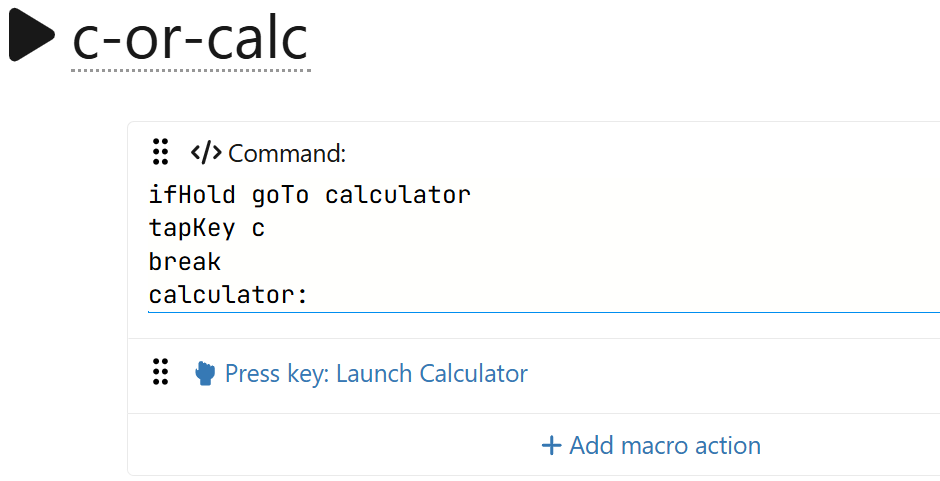Click the "Add macro action" text button
The width and height of the screenshot is (940, 481).
[x=665, y=445]
